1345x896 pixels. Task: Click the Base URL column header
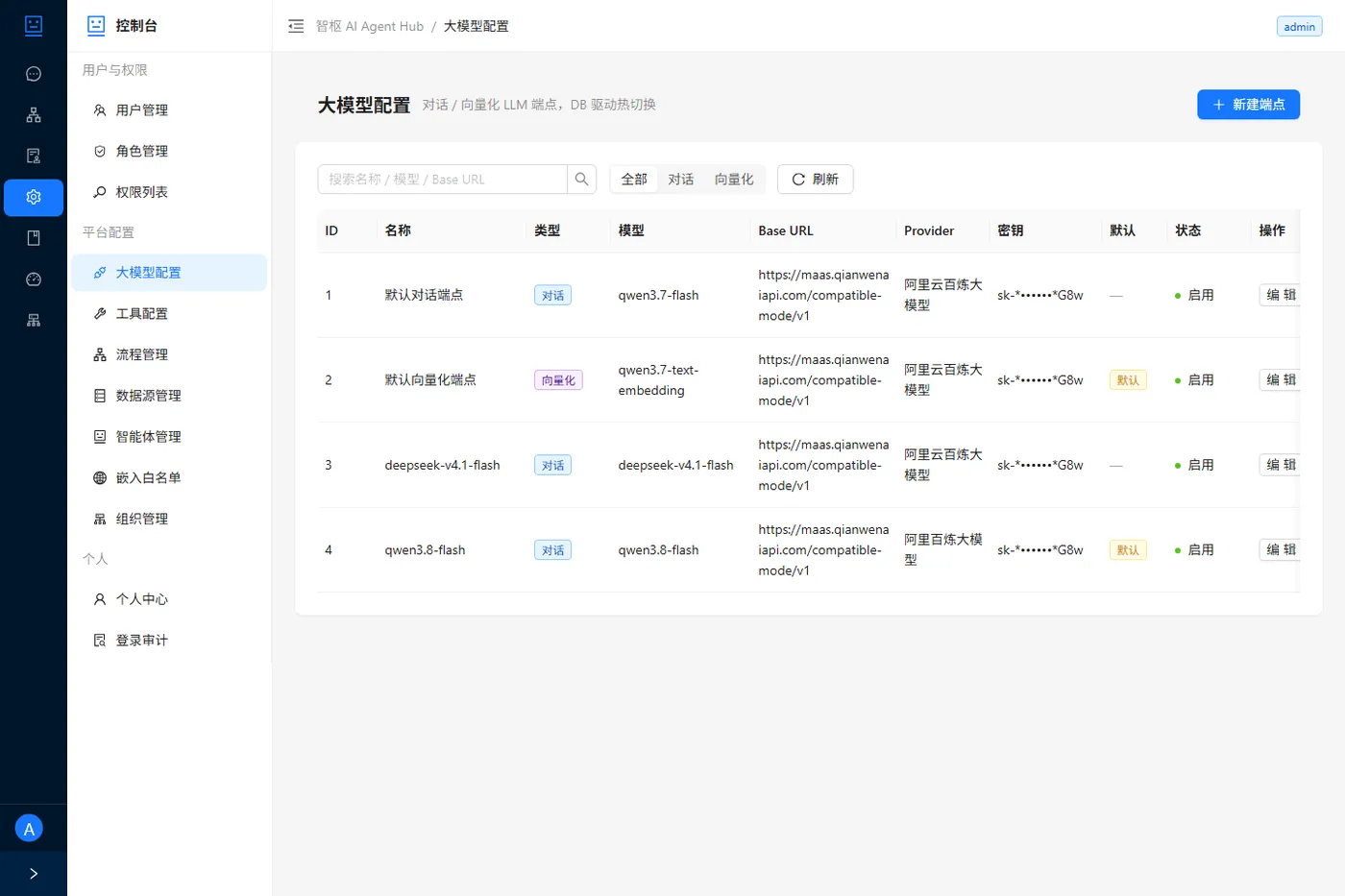tap(786, 230)
